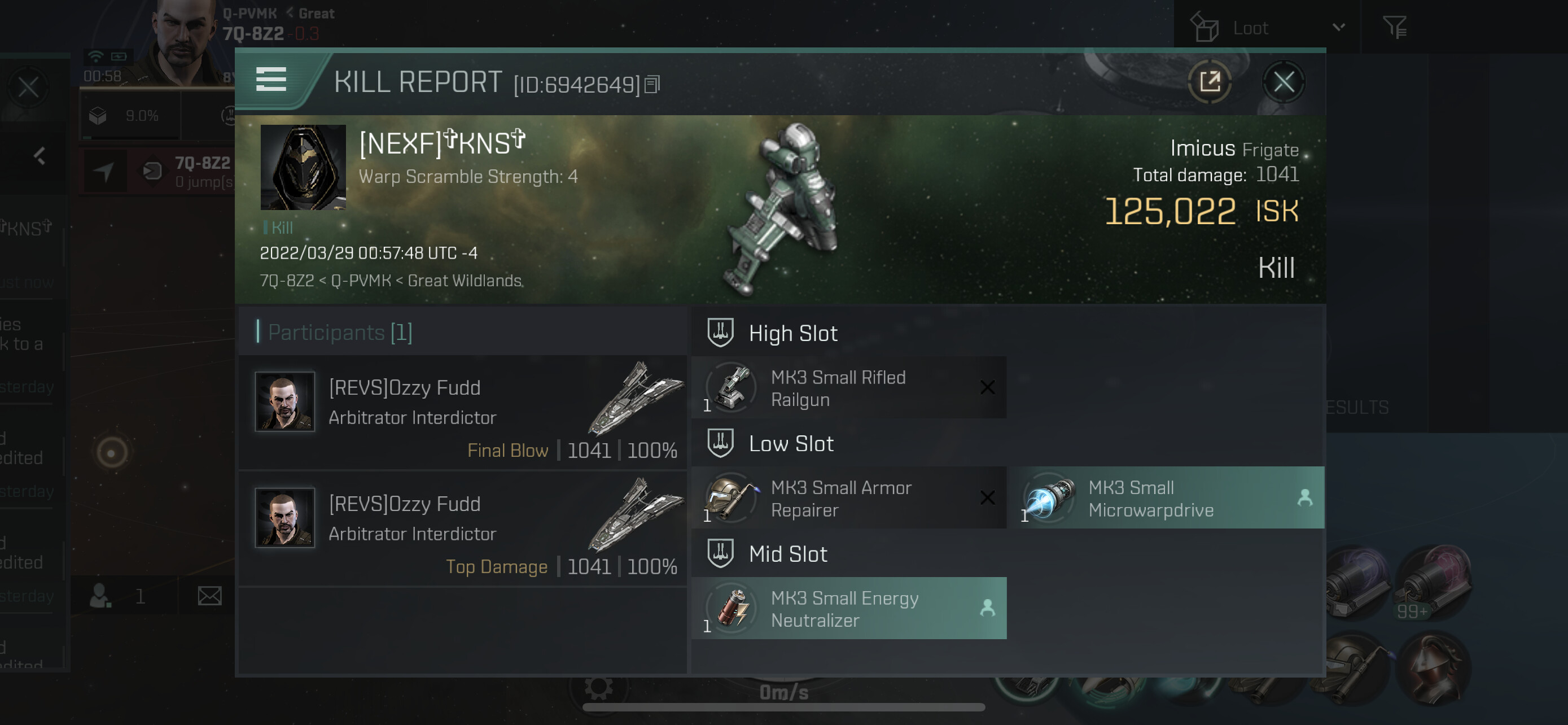Viewport: 1568px width, 725px height.
Task: Share the kill report externally
Action: (x=1210, y=81)
